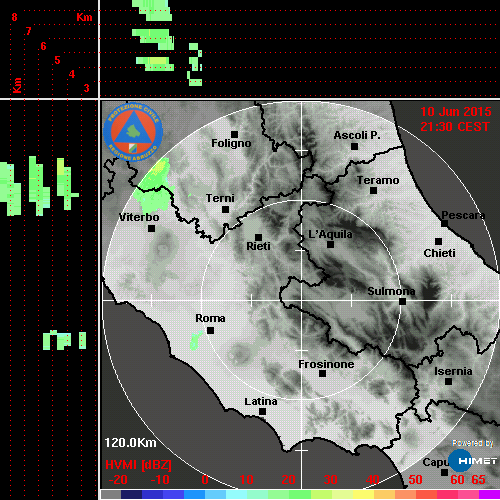Screen dimensions: 500x500
Task: Select the square marker for Roma
Action: [x=210, y=331]
